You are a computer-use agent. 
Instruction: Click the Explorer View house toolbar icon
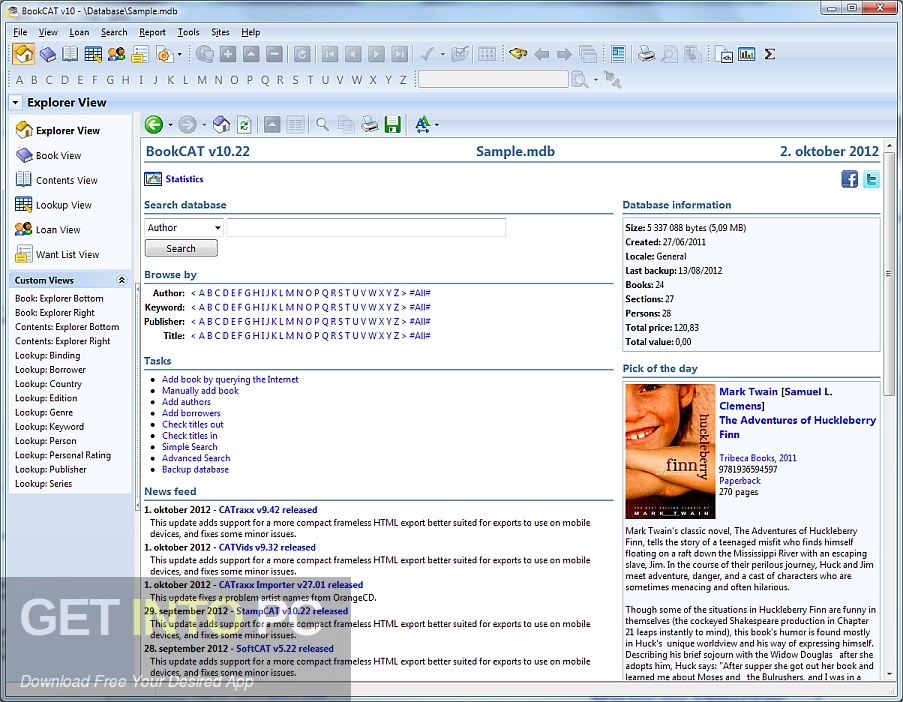point(24,54)
